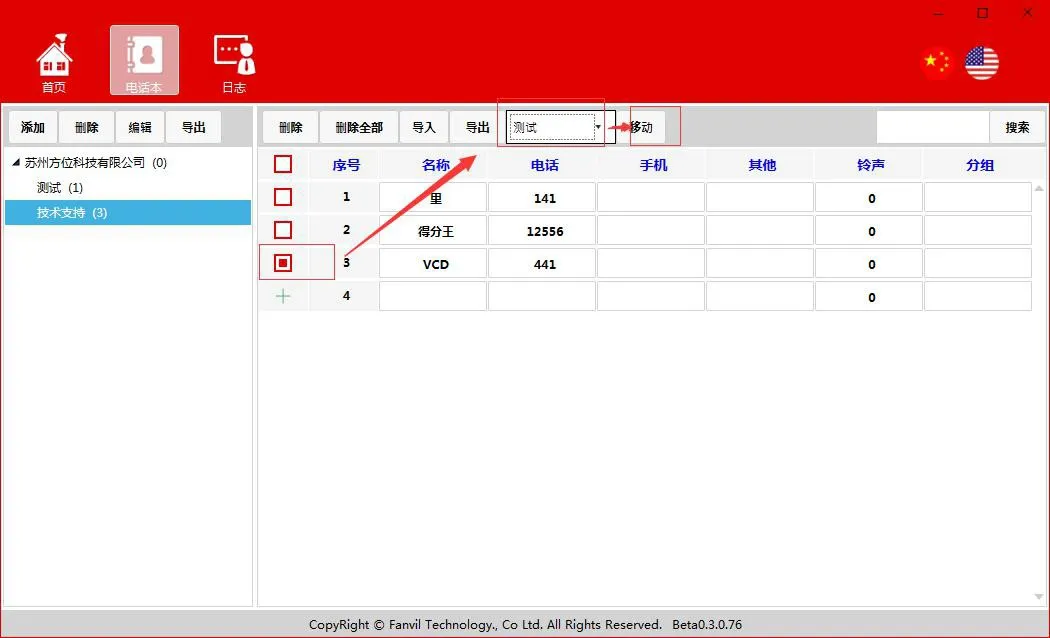1050x638 pixels.
Task: Click the green plus icon in row 4
Action: click(283, 296)
